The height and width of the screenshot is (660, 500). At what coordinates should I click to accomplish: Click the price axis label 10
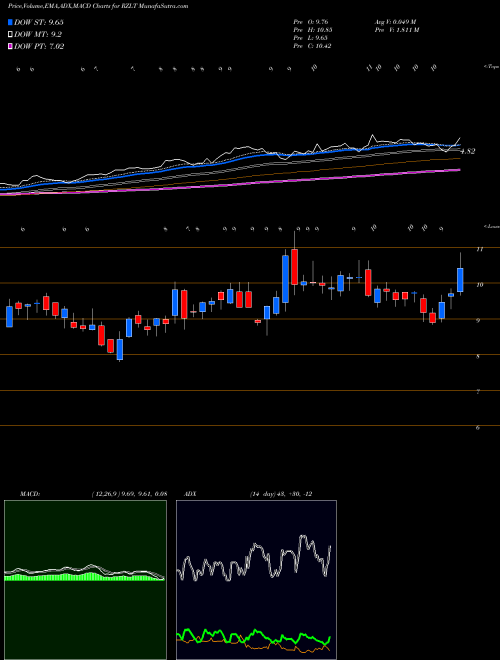pyautogui.click(x=479, y=285)
